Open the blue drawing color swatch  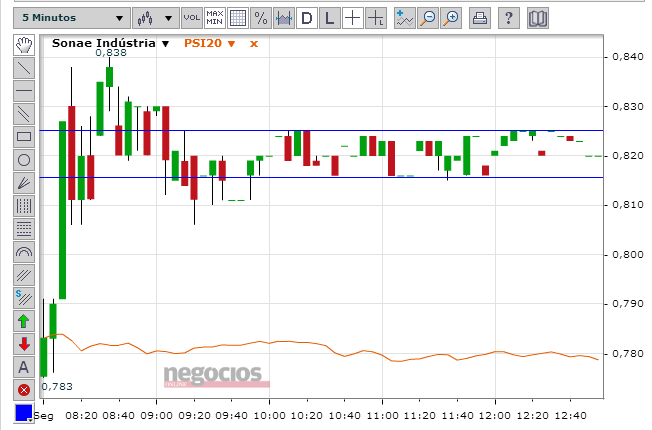pos(24,413)
